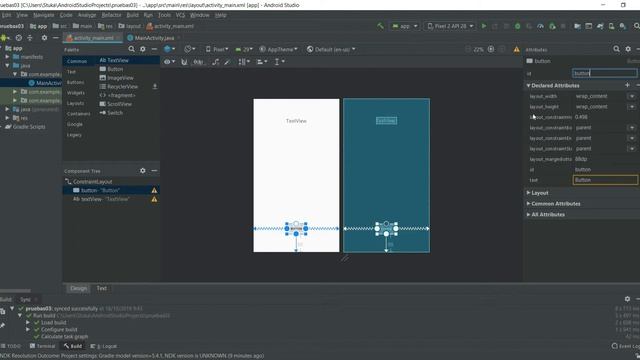Open layout_width value dropdown arrow
Screen dimensions: 640x360
coord(632,96)
